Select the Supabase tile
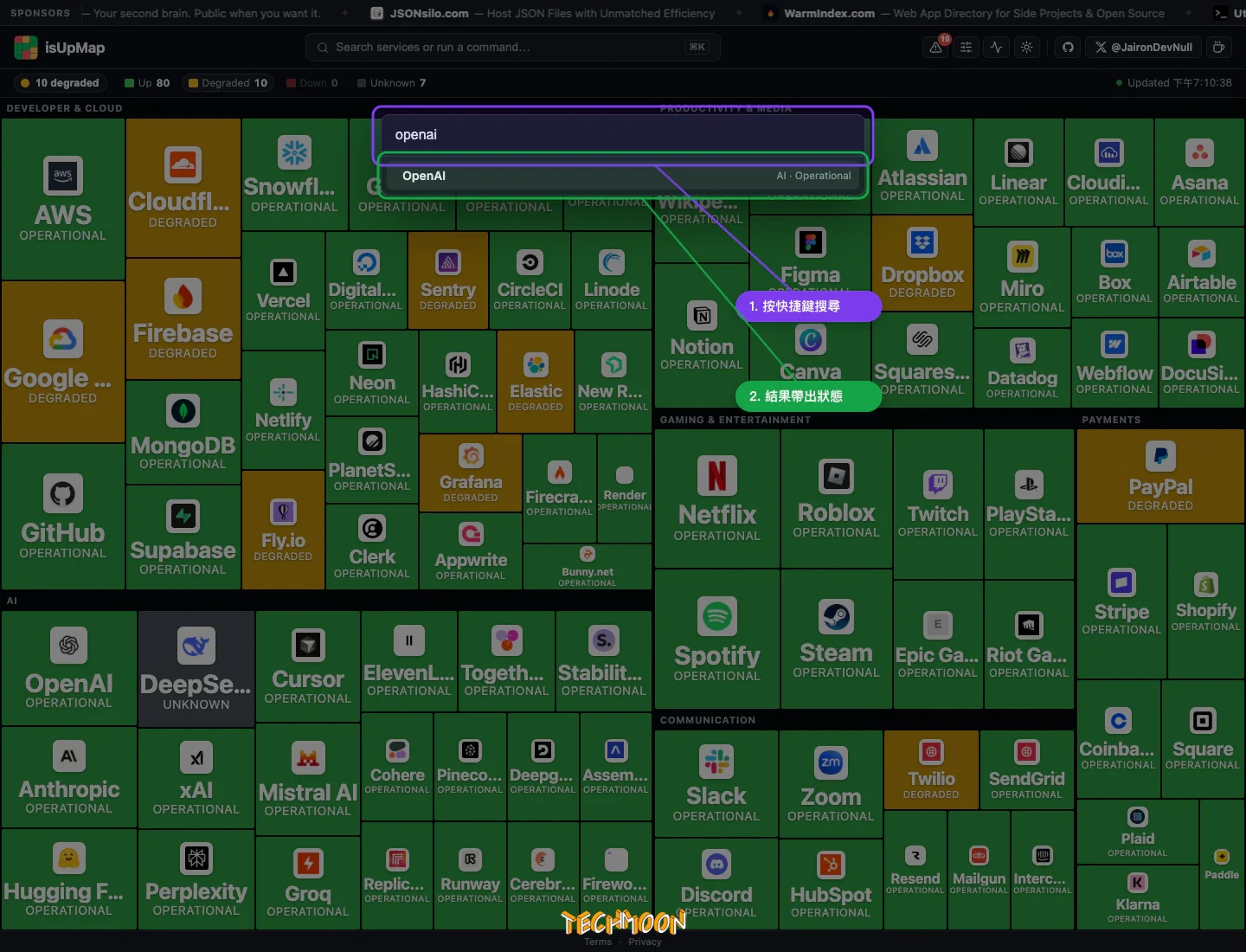Image resolution: width=1246 pixels, height=952 pixels. pyautogui.click(x=183, y=537)
